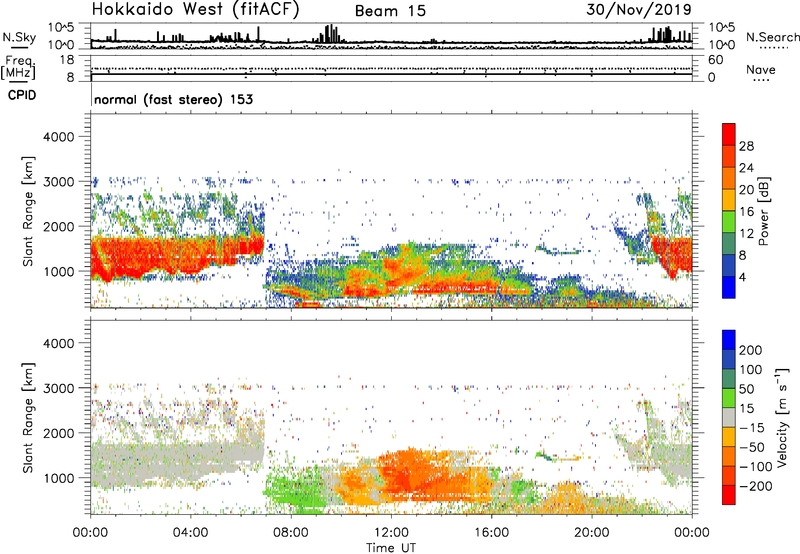Pick the 16–20 dB yellow Power colorbar segment
Viewport: 800px width, 554px height.
(729, 200)
